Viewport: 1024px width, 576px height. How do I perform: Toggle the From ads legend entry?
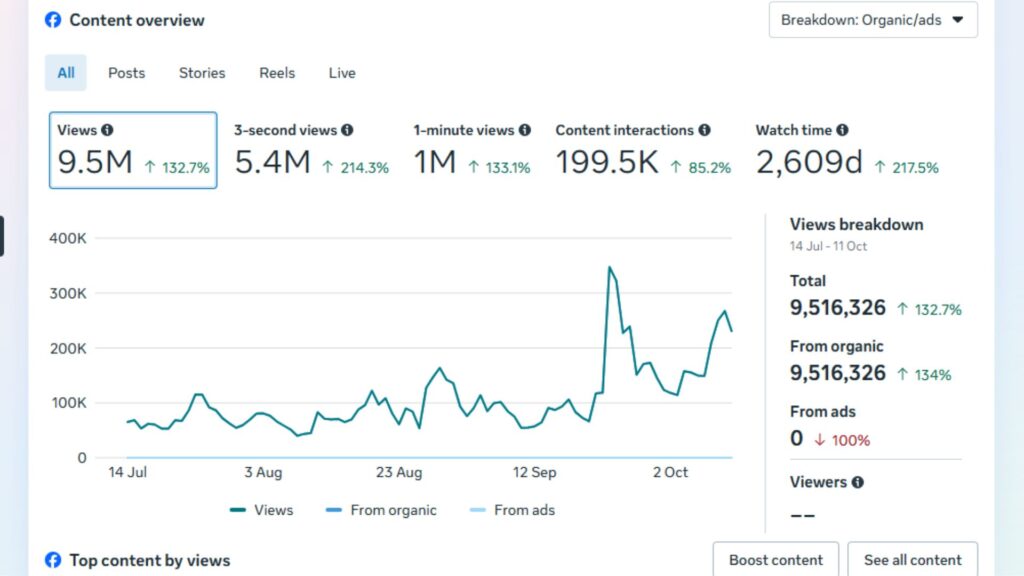tap(512, 510)
